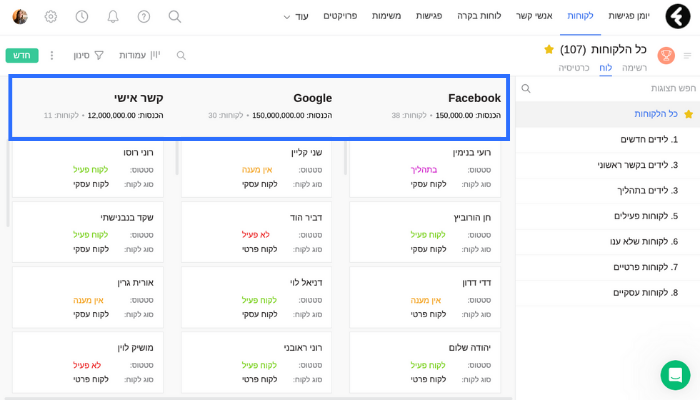Open the רועי בנימין customer card
The image size is (700, 400).
[425, 169]
